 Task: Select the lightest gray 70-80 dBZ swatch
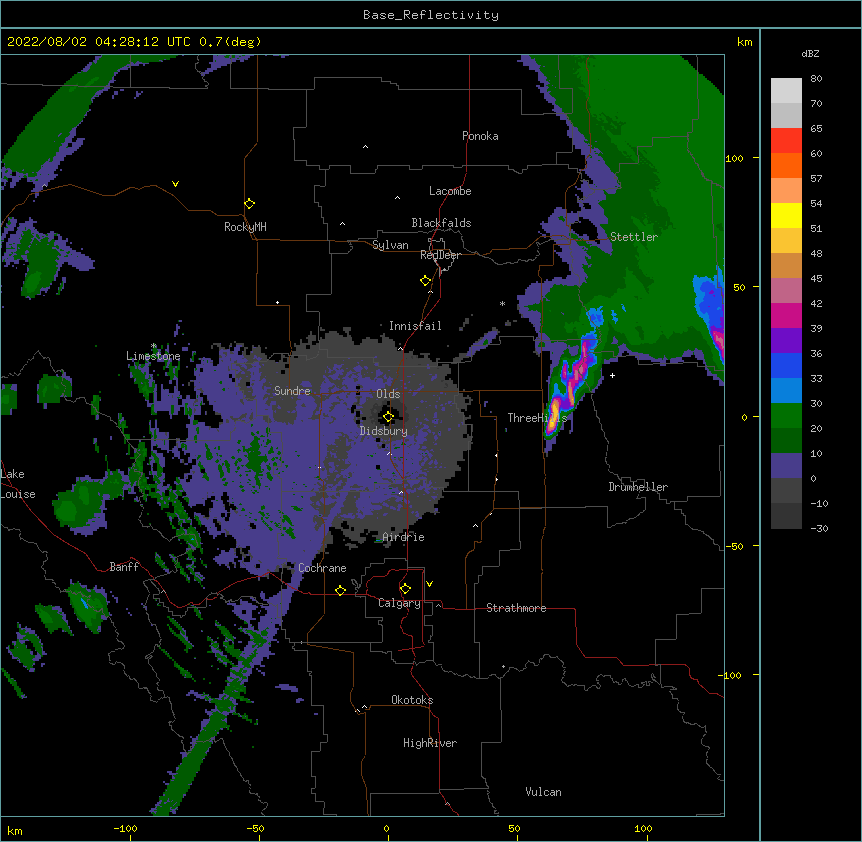click(786, 91)
